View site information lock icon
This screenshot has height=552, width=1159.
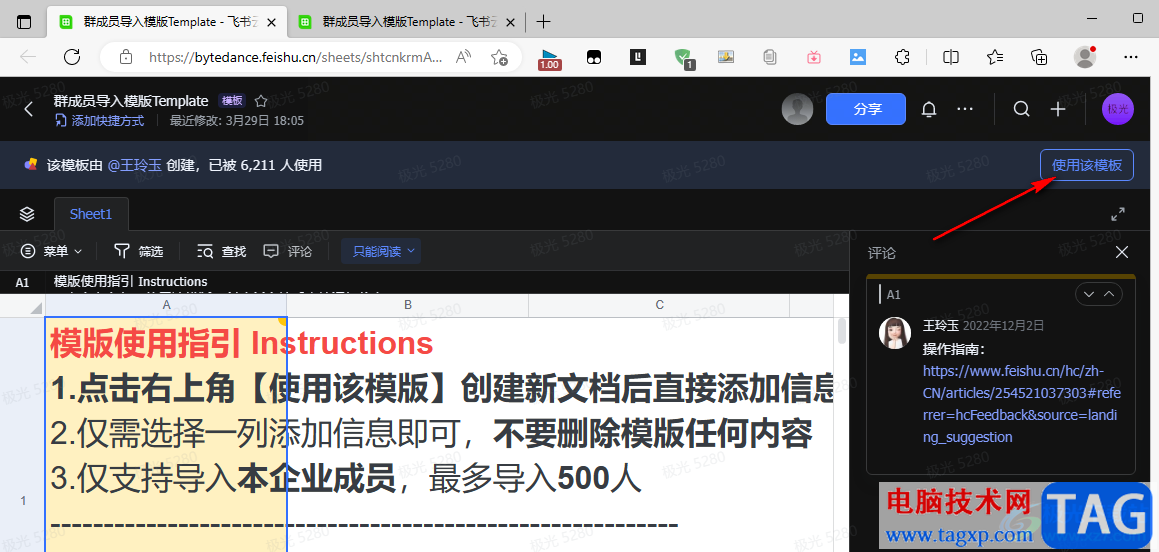[x=126, y=57]
